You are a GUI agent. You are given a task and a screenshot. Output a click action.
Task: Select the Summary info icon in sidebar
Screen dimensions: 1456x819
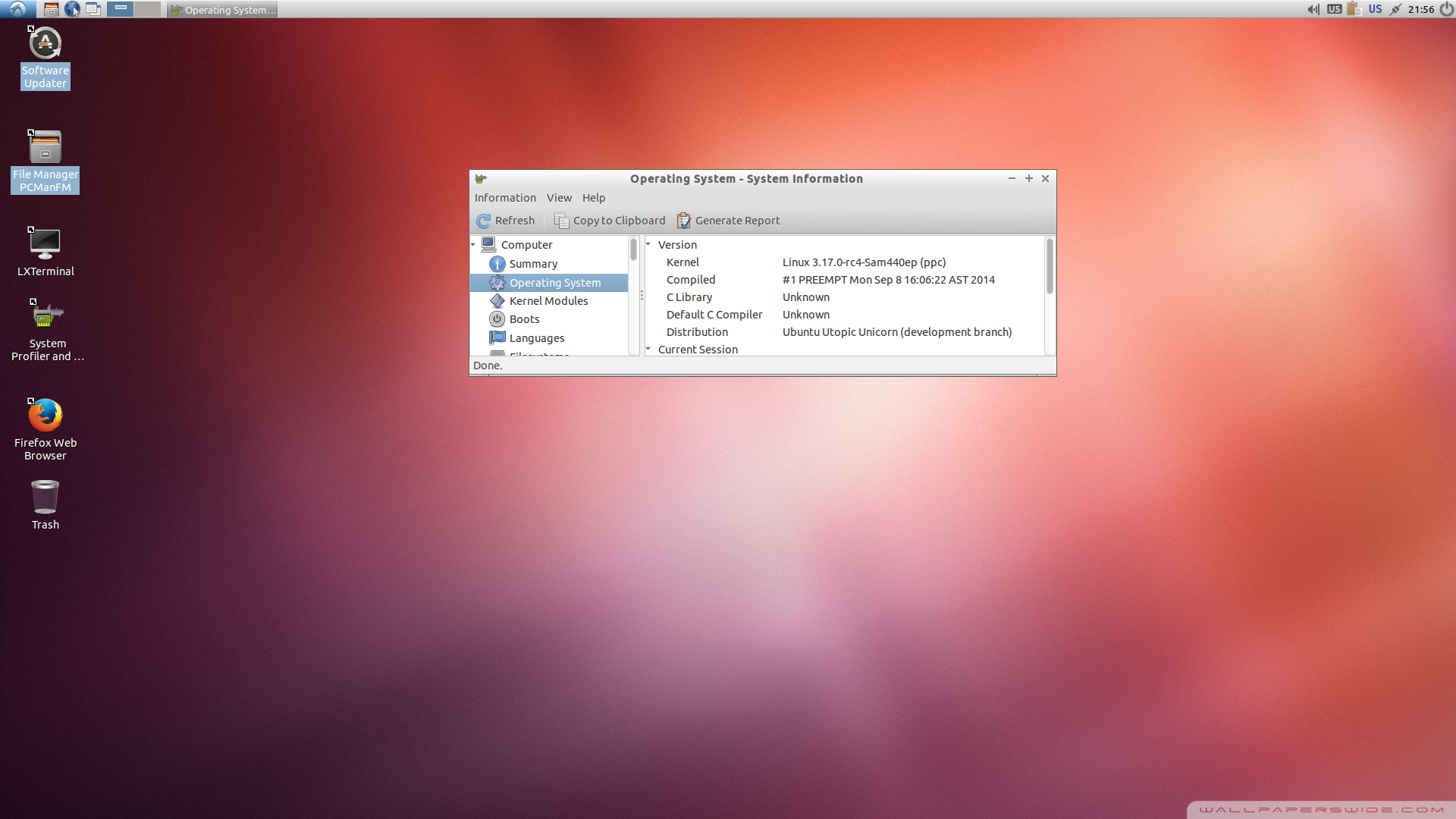pyautogui.click(x=497, y=264)
